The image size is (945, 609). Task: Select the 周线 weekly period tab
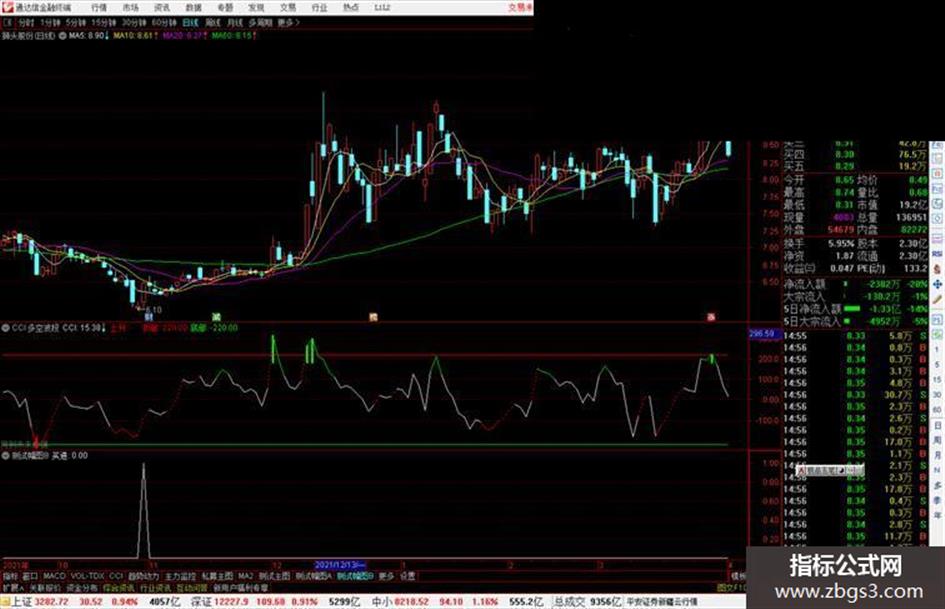coord(213,22)
